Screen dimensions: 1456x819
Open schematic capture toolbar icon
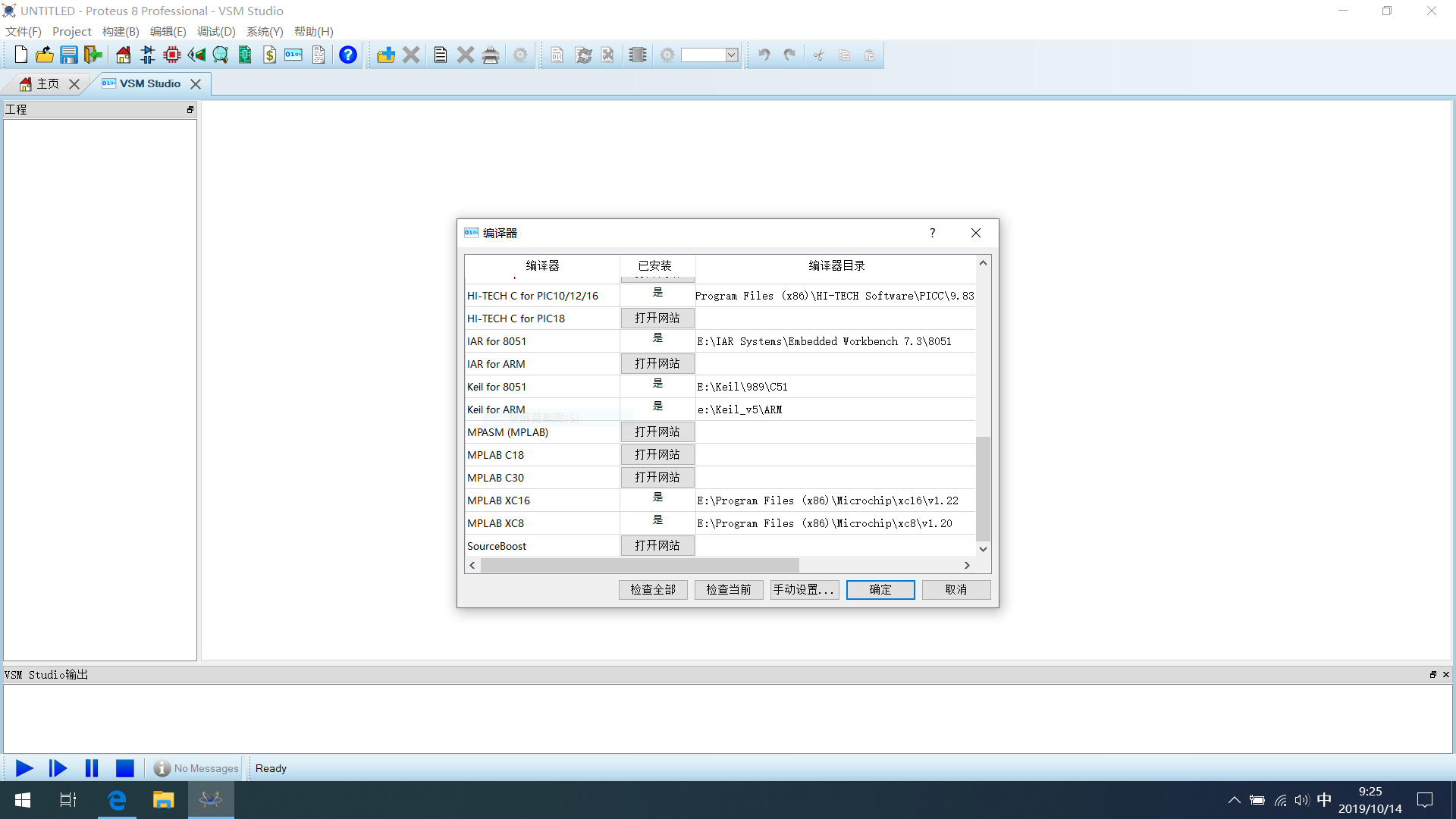click(x=148, y=55)
